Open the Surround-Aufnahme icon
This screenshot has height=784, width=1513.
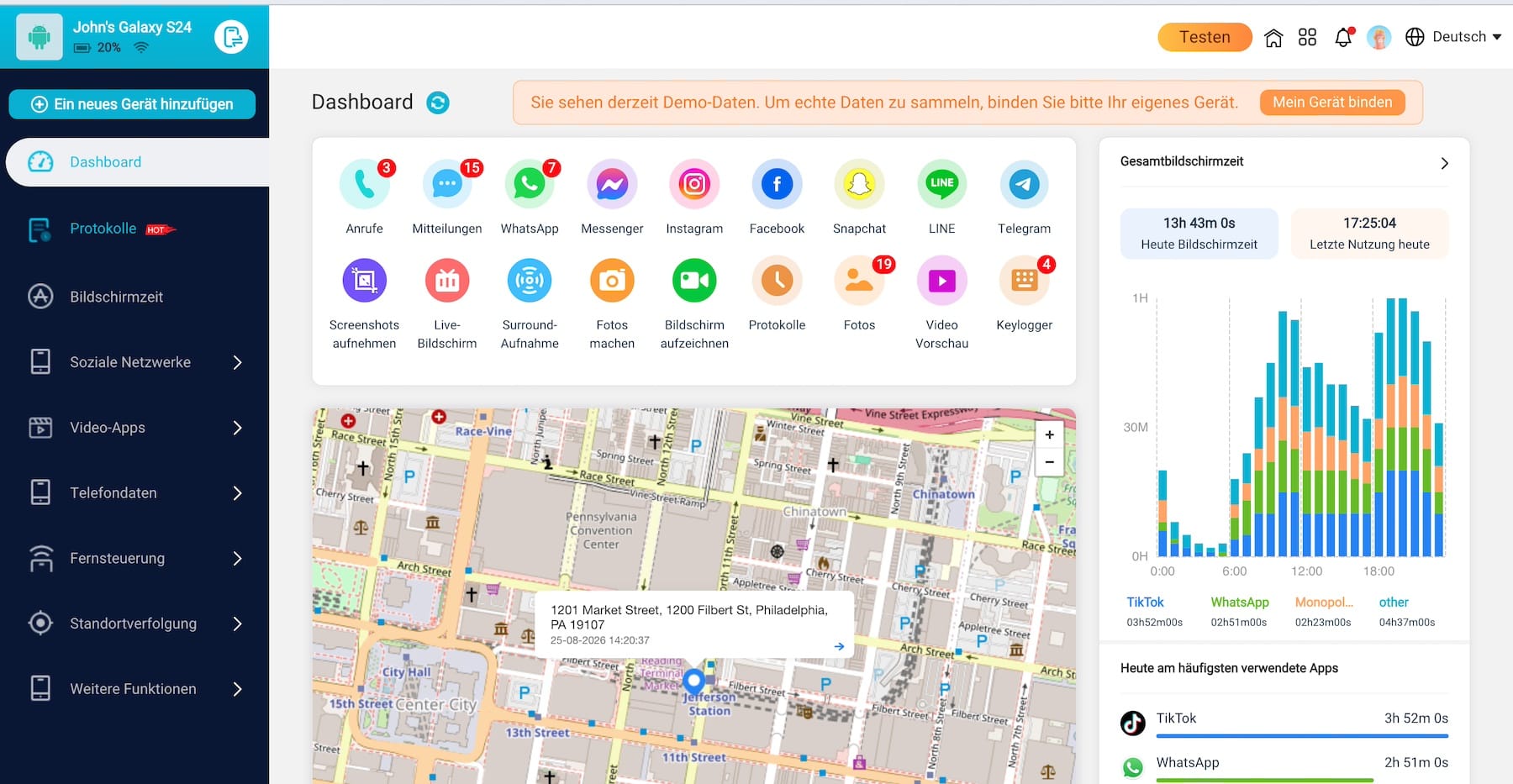tap(530, 281)
